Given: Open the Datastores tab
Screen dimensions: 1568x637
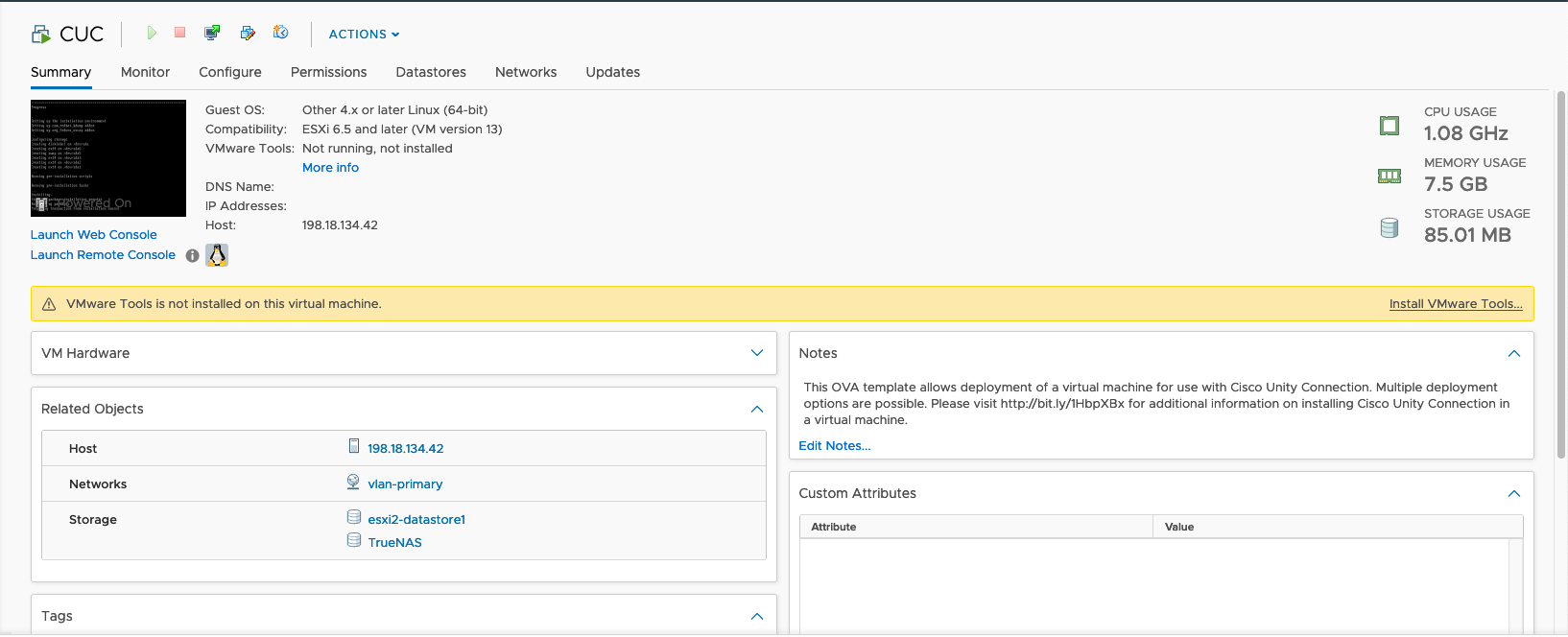Looking at the screenshot, I should click(x=431, y=72).
